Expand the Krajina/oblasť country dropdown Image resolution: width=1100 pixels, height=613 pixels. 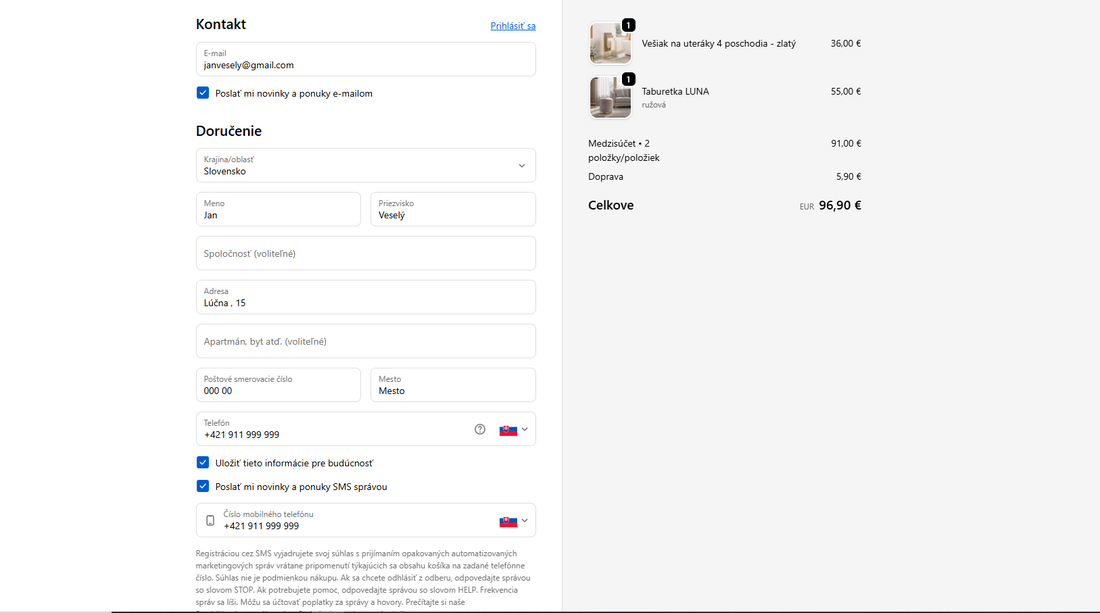click(521, 166)
